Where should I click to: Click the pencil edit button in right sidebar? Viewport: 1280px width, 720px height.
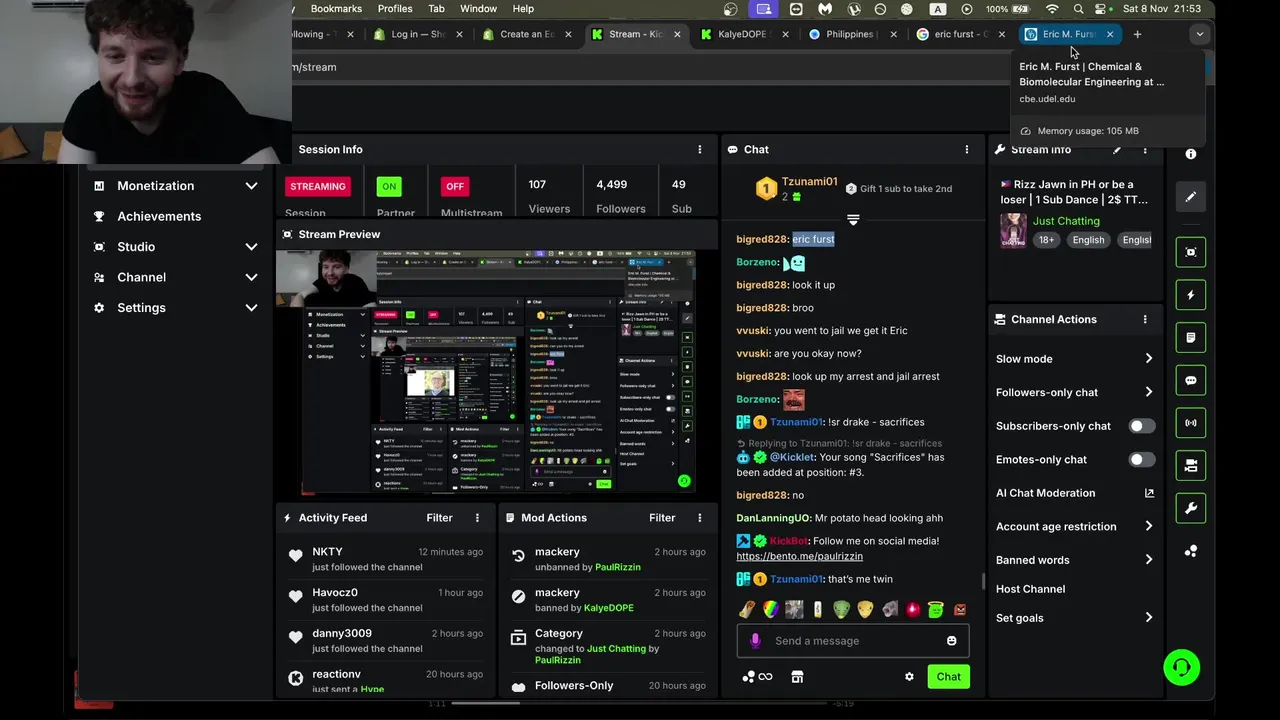click(x=1191, y=197)
